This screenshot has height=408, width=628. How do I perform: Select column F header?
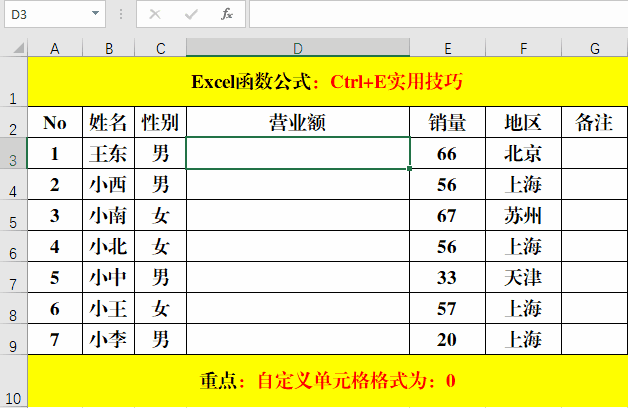coord(523,48)
